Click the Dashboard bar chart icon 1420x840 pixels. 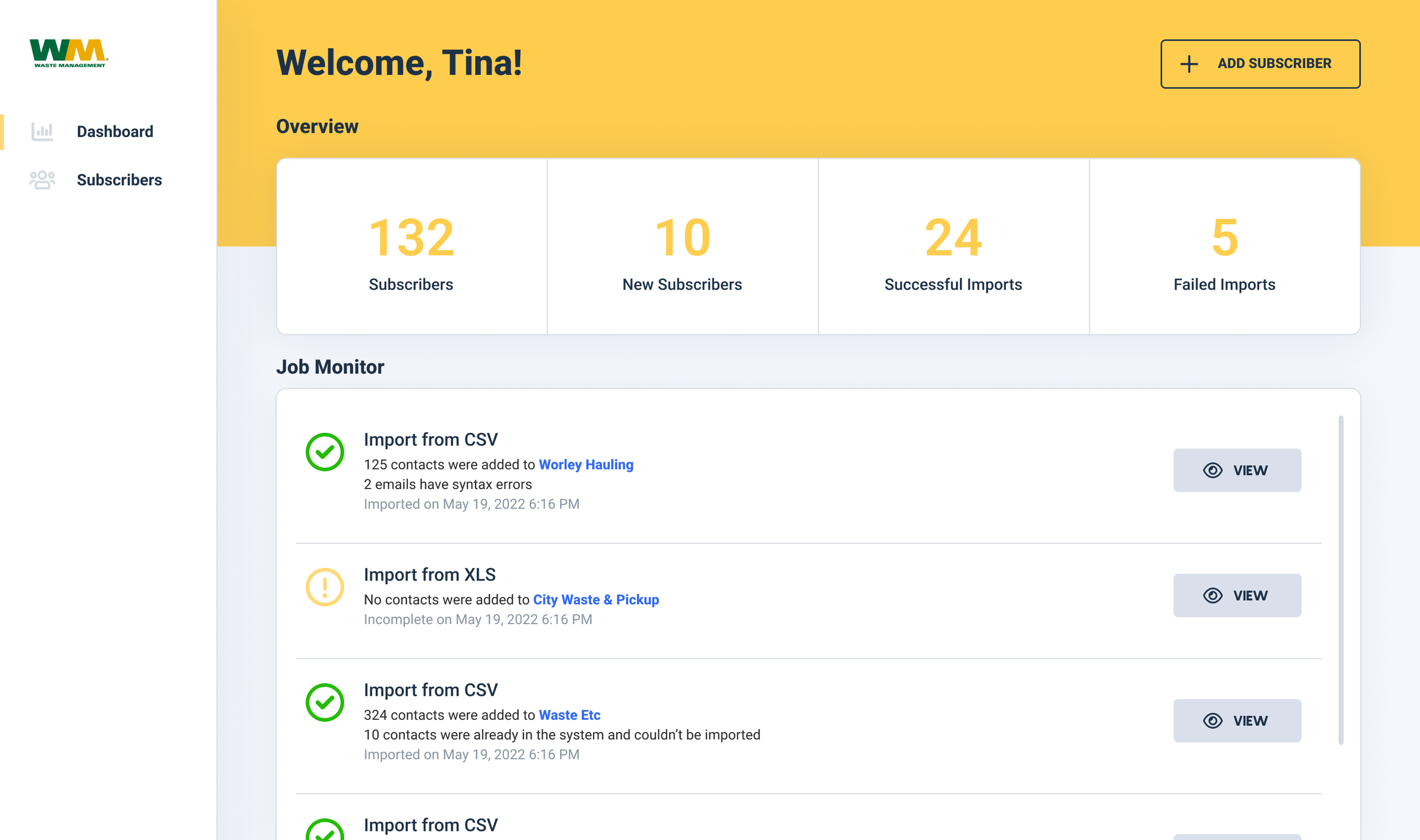point(42,132)
